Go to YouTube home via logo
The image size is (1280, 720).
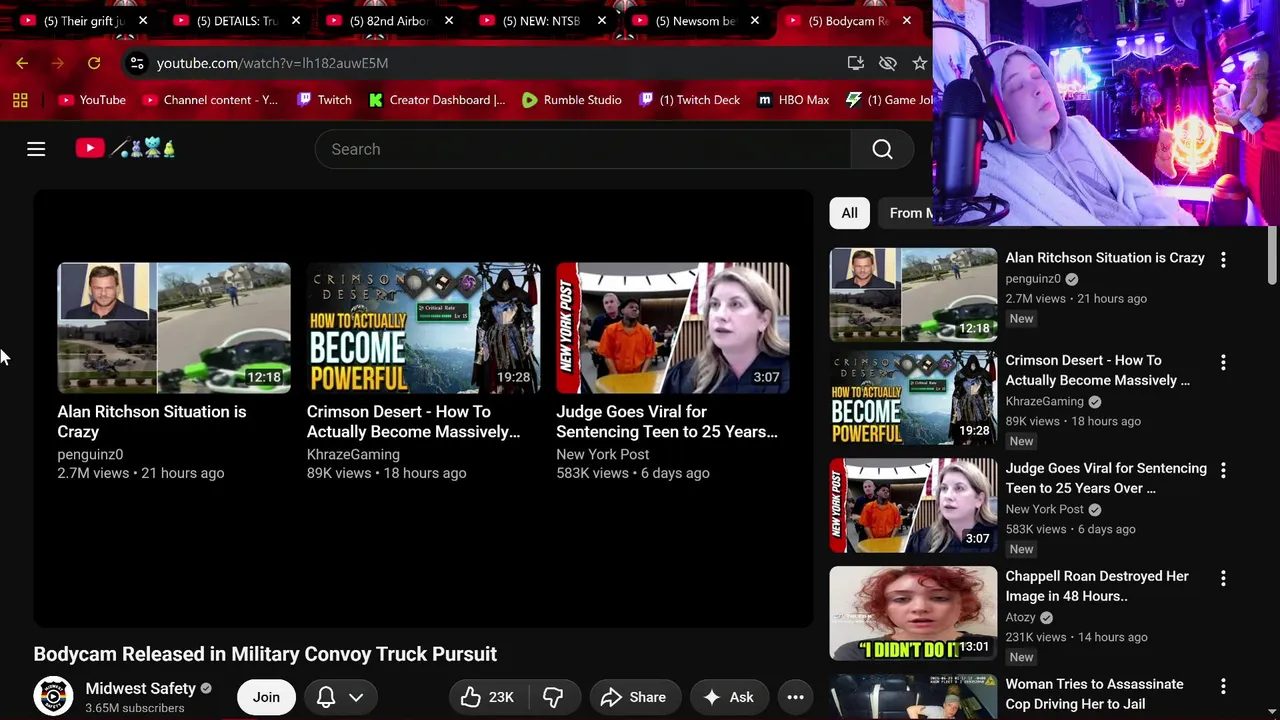[x=126, y=149]
